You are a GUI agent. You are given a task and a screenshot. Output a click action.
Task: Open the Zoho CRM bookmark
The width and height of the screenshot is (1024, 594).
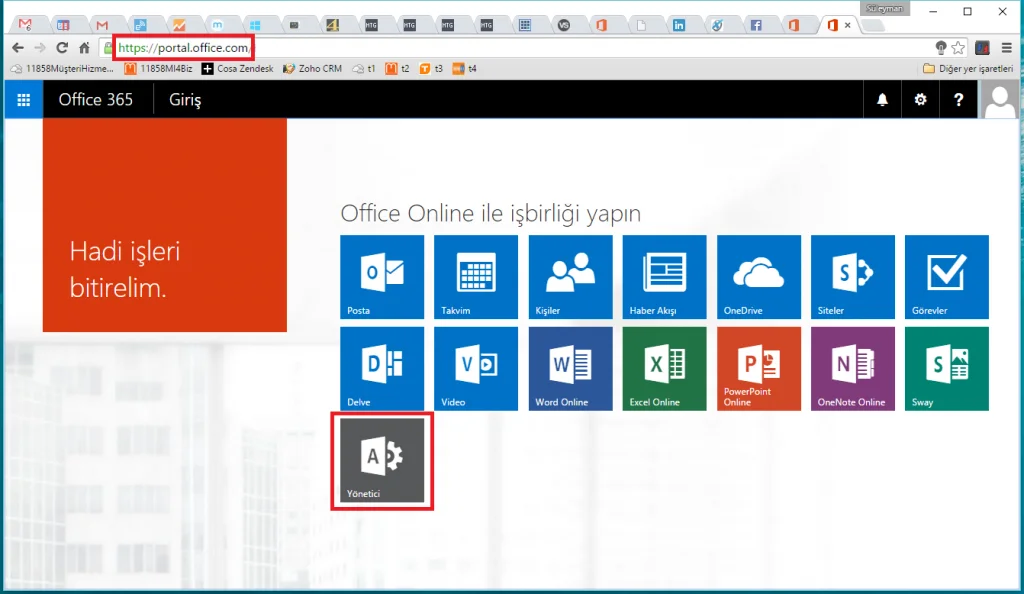(312, 69)
